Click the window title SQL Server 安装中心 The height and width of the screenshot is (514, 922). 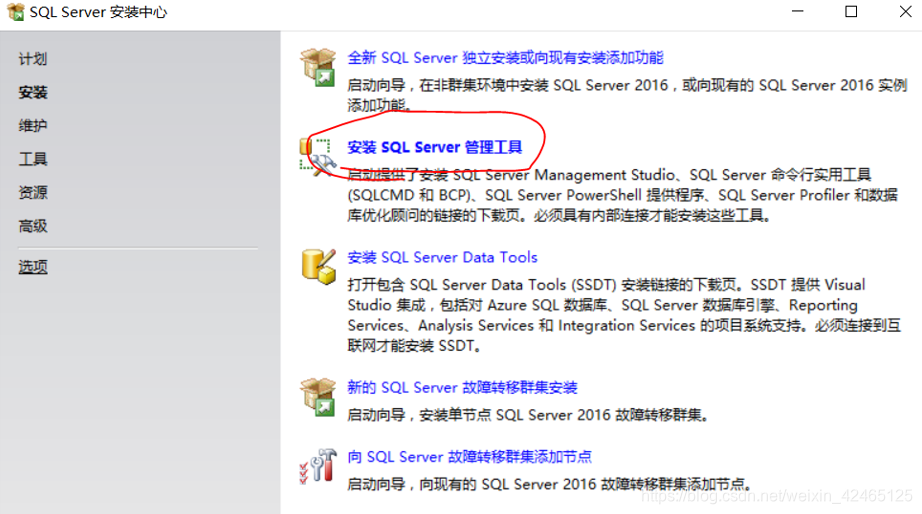coord(98,12)
